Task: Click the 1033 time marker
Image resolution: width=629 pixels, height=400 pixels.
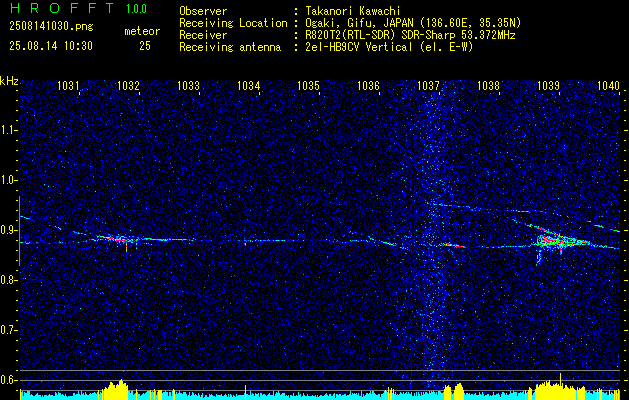Action: [x=189, y=85]
